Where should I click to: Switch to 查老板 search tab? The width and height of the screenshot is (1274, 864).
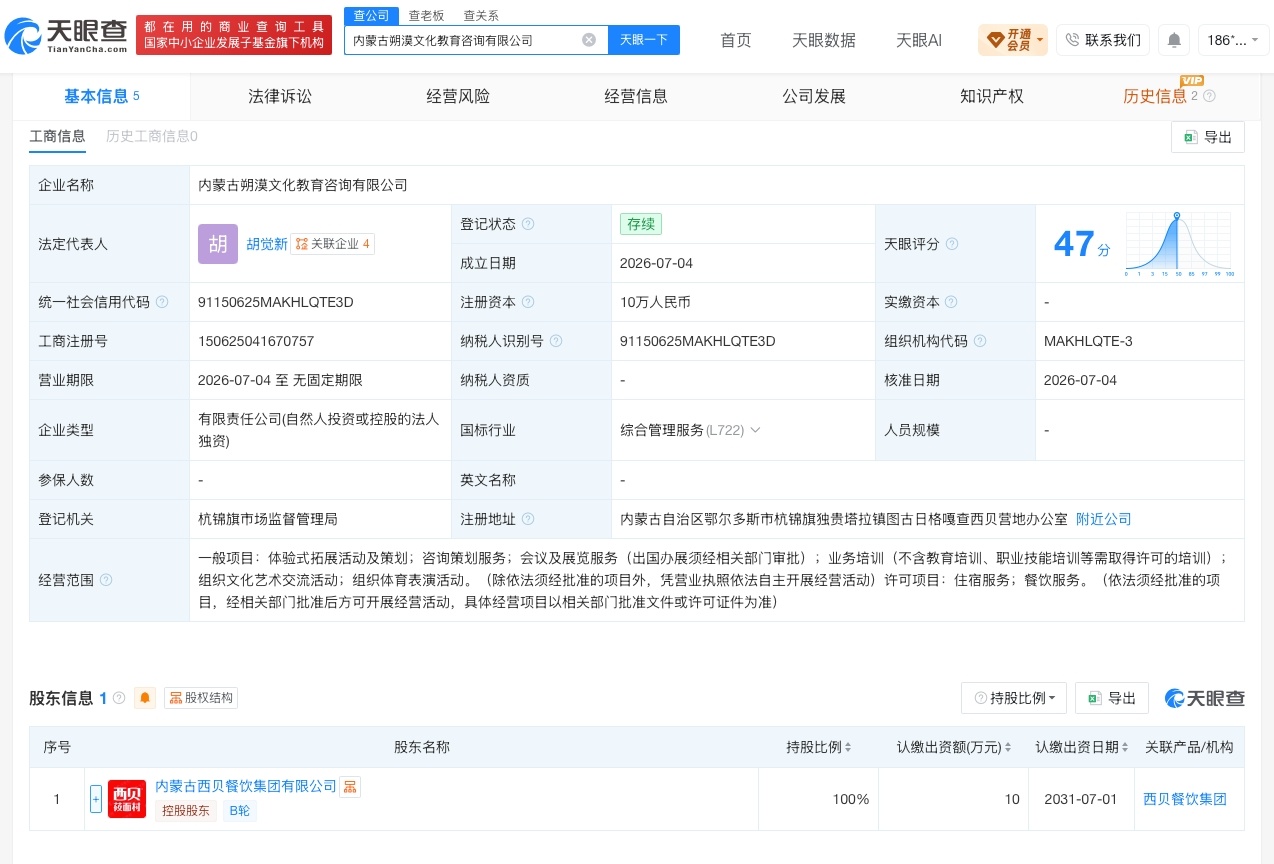[x=426, y=16]
